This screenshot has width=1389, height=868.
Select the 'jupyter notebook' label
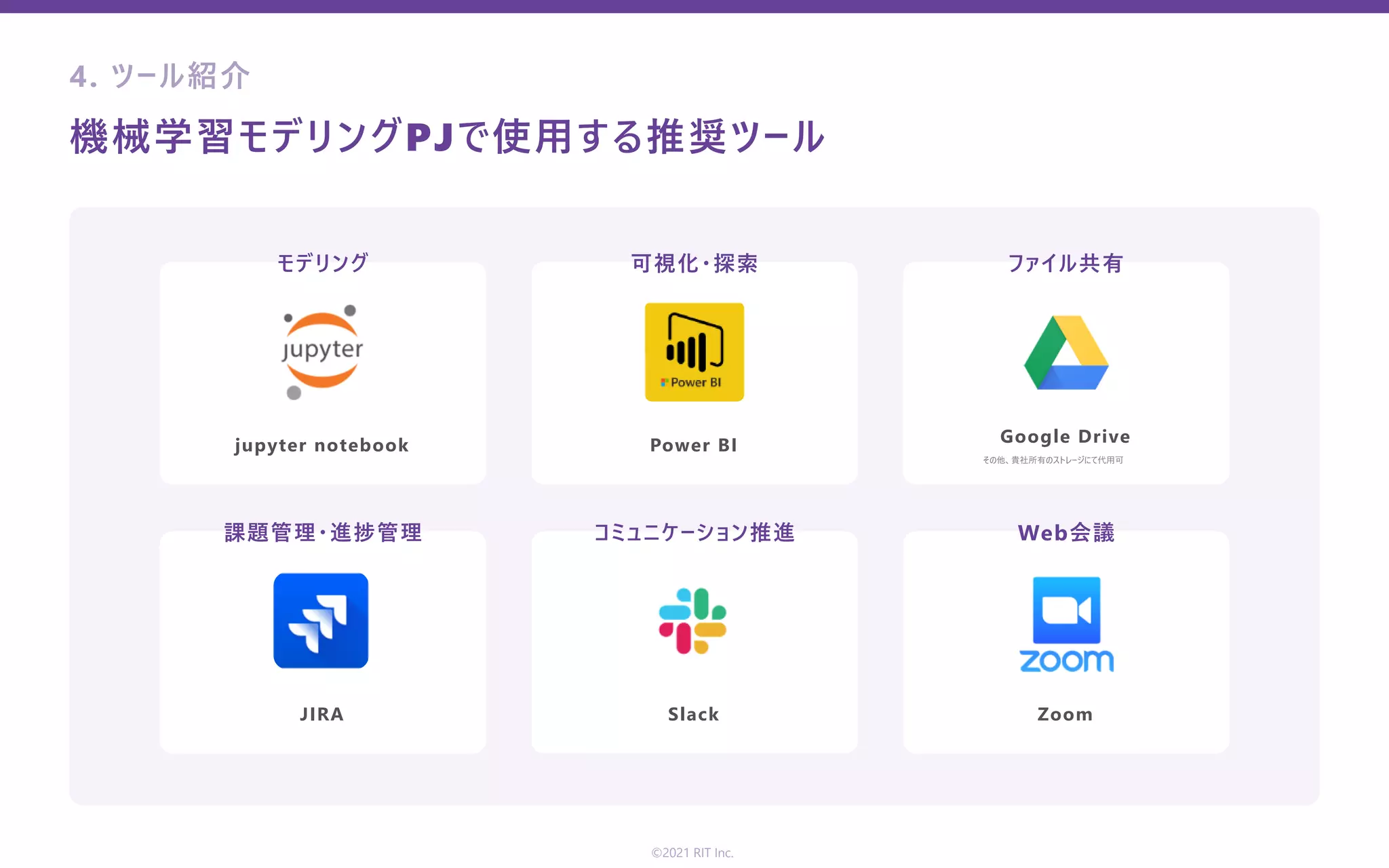click(321, 446)
